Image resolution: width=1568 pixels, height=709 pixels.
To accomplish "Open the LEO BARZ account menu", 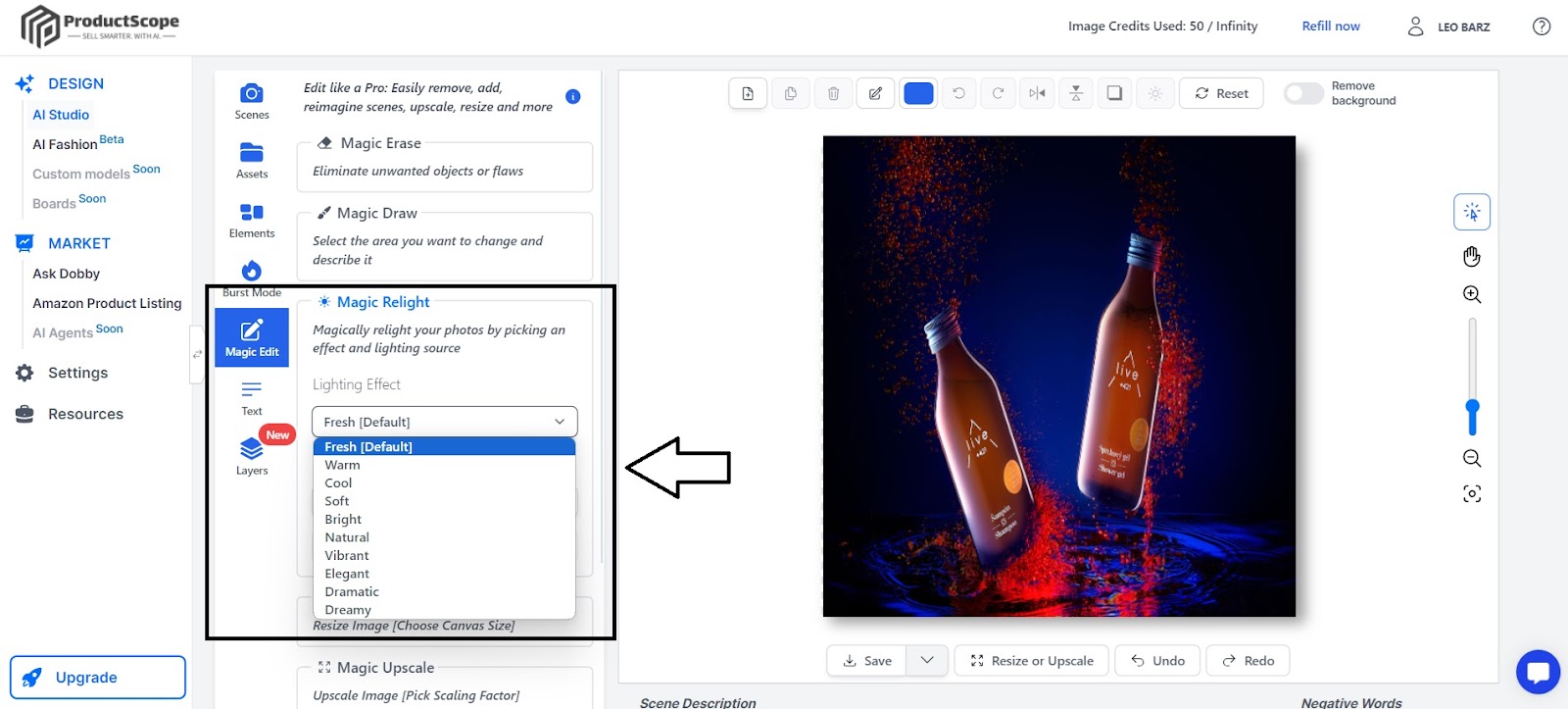I will (1448, 26).
